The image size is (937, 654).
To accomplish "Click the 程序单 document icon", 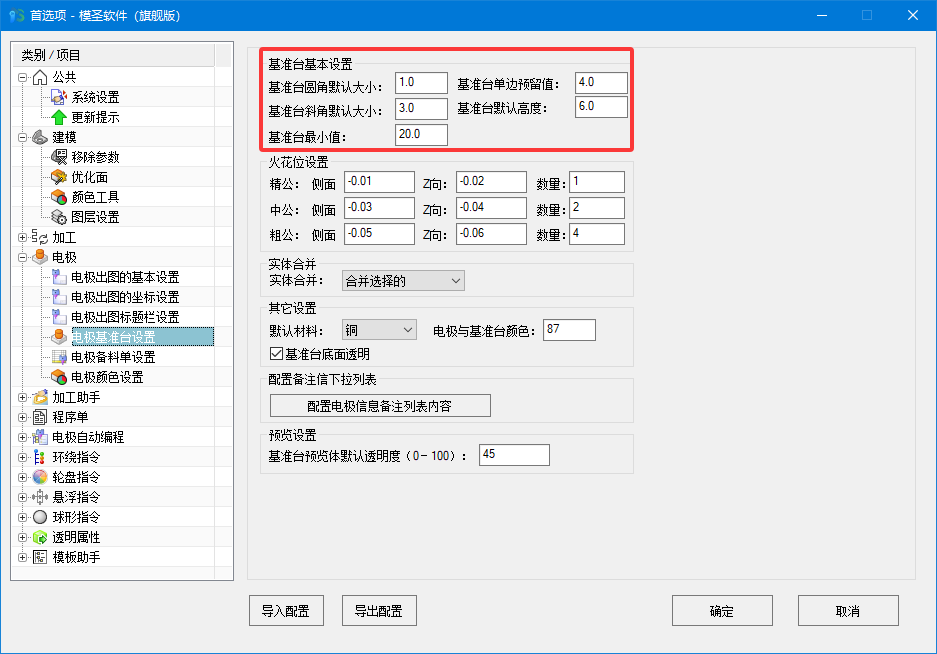I will tap(40, 417).
